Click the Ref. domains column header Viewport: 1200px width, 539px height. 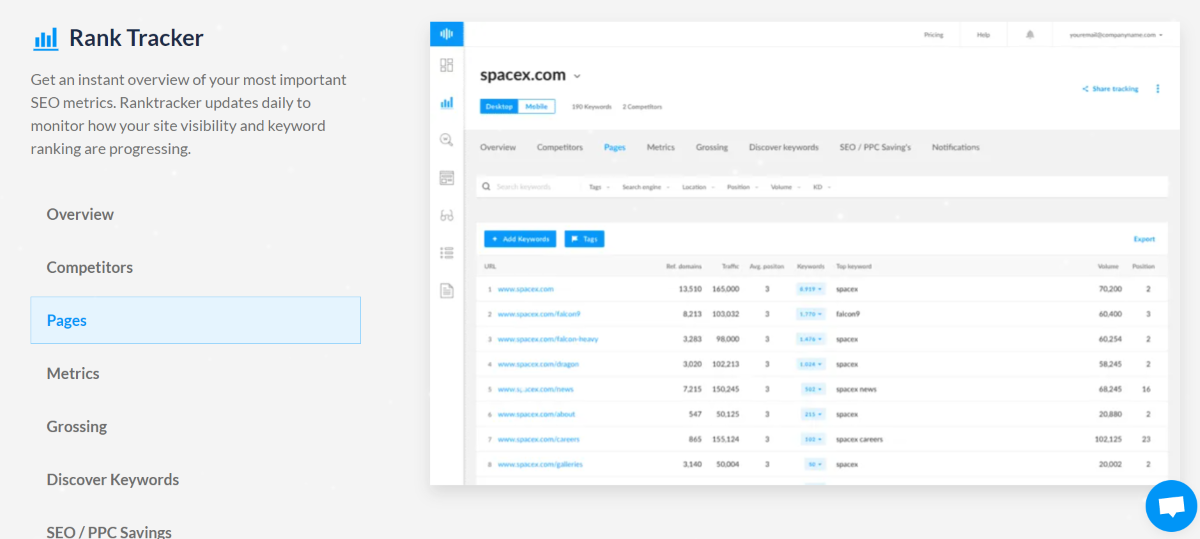(684, 266)
